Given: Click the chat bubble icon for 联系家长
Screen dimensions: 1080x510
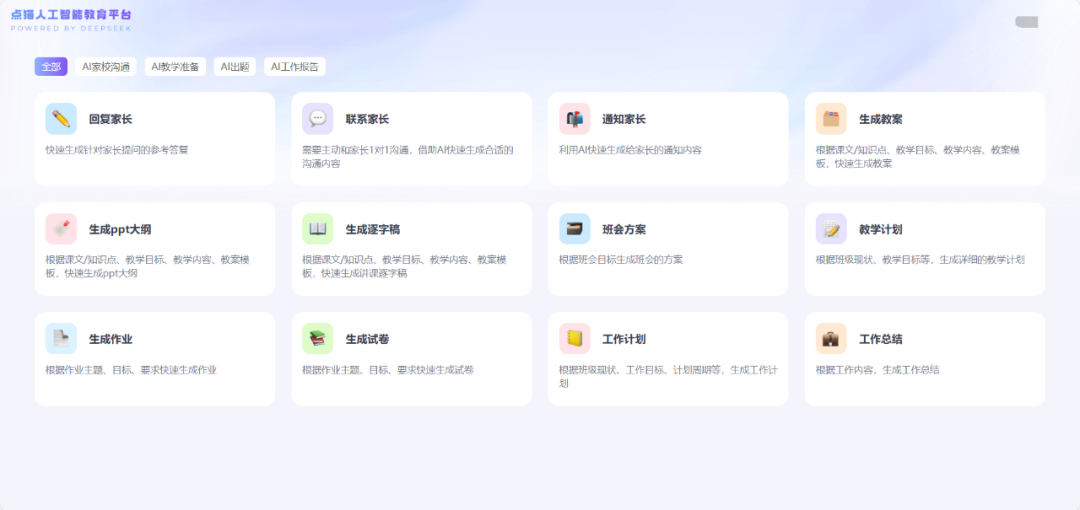Looking at the screenshot, I should 318,119.
